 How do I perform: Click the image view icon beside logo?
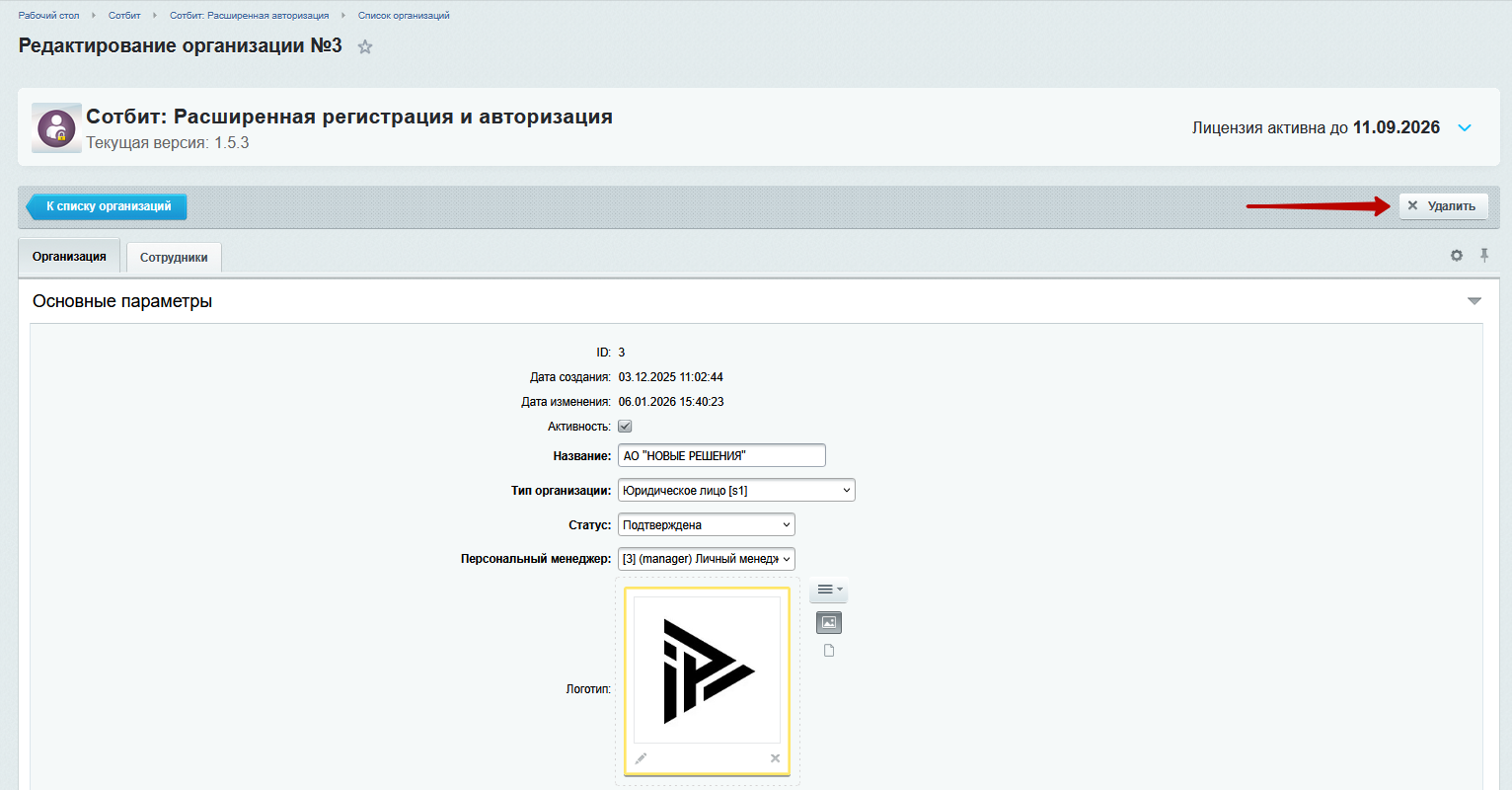click(829, 622)
